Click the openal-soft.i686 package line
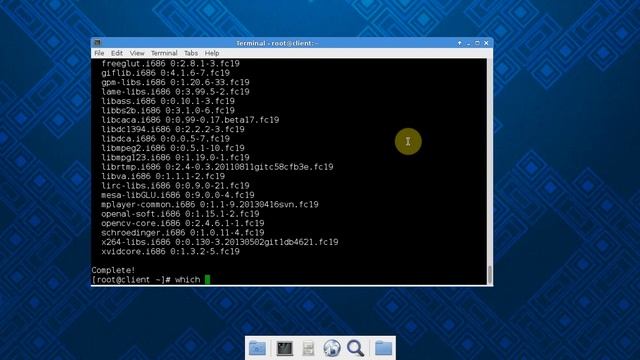Screen dimensions: 640x360 (x=180, y=214)
